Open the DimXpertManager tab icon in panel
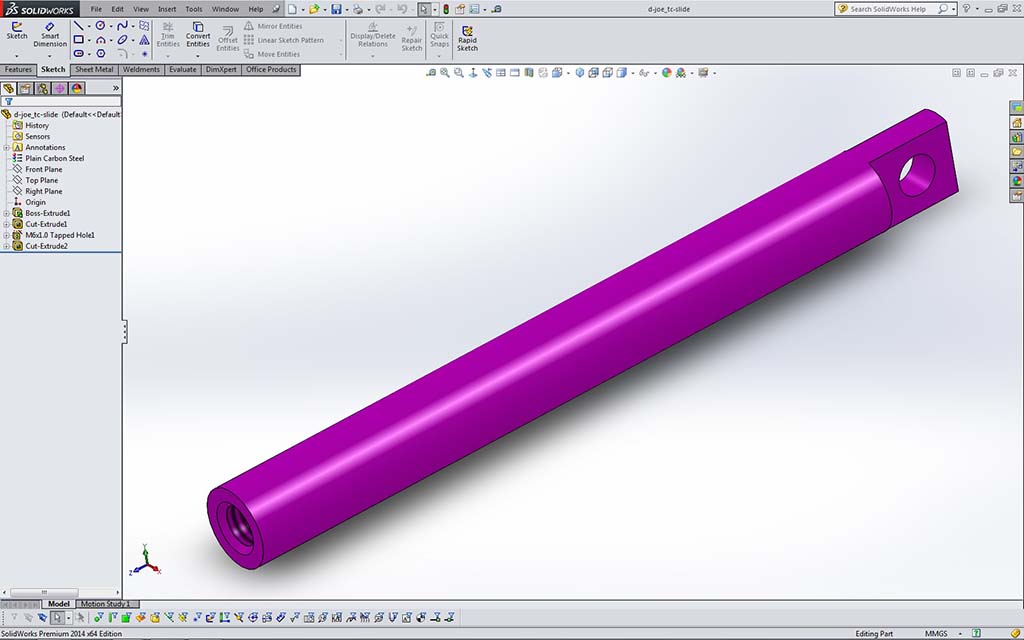Viewport: 1024px width, 640px height. (x=59, y=88)
